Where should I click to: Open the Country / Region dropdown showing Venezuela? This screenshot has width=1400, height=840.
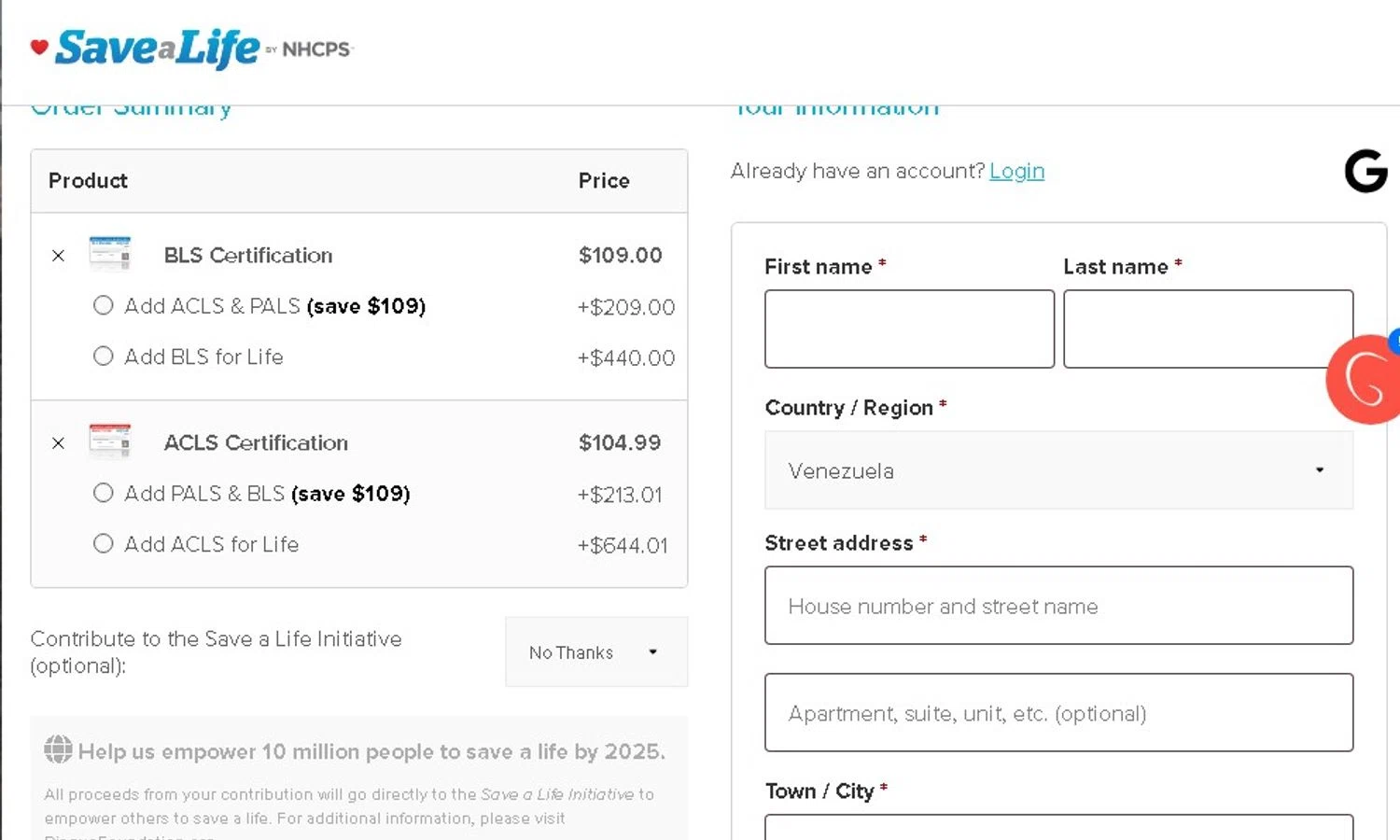tap(1058, 470)
